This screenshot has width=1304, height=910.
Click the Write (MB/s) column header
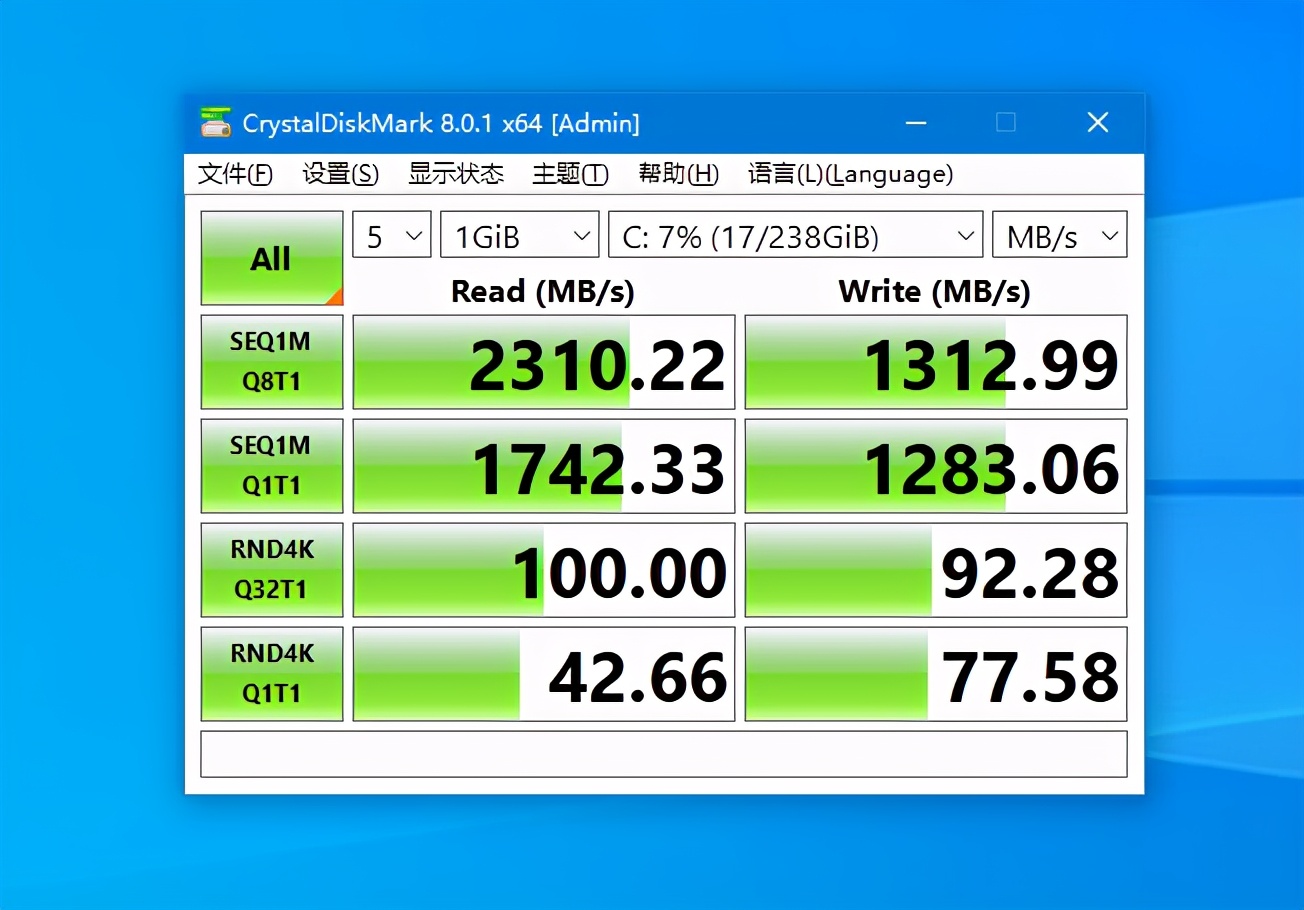(934, 291)
